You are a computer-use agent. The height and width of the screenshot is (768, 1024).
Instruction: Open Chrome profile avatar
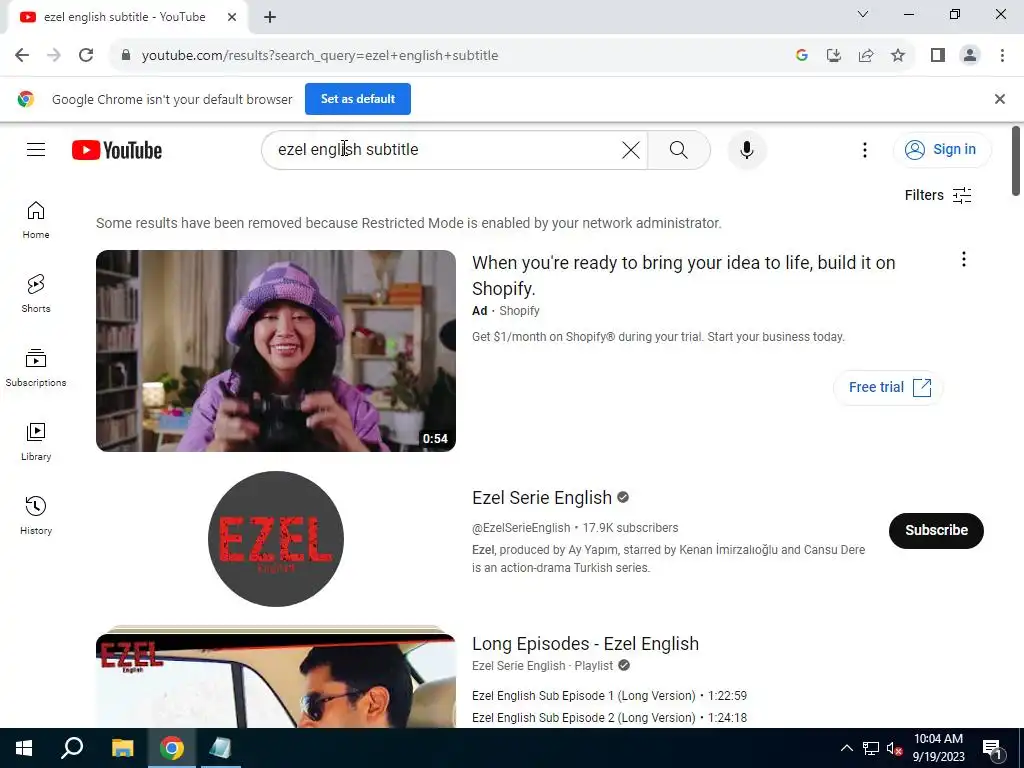pos(970,56)
